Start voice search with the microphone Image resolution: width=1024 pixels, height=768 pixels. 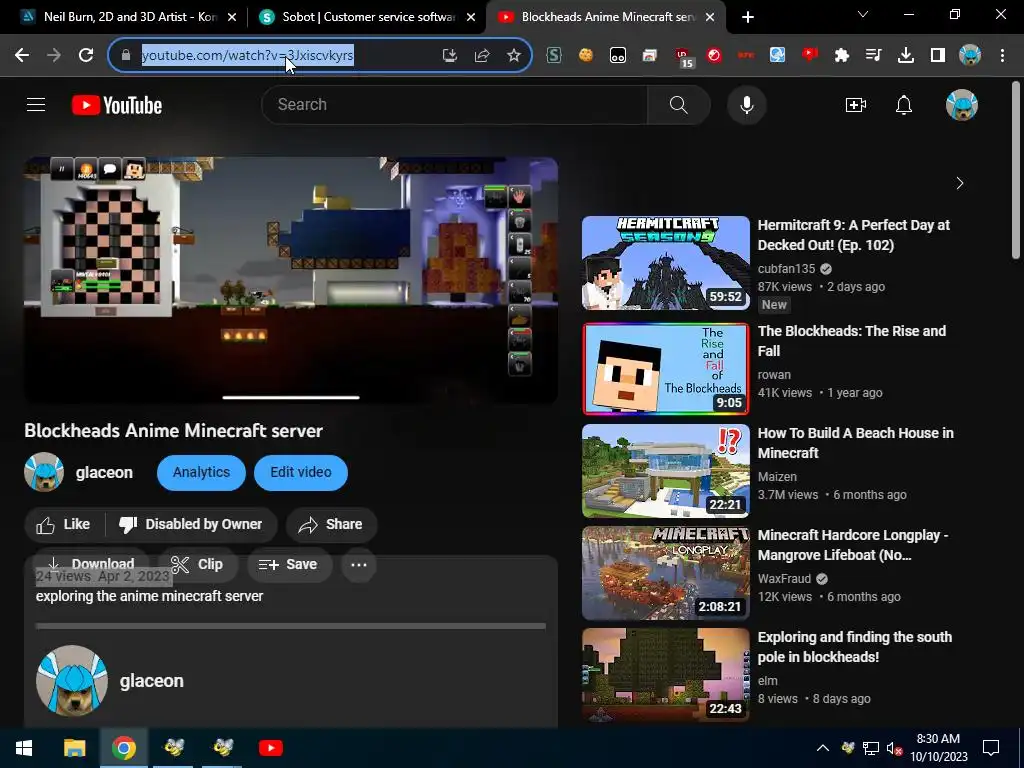[746, 104]
